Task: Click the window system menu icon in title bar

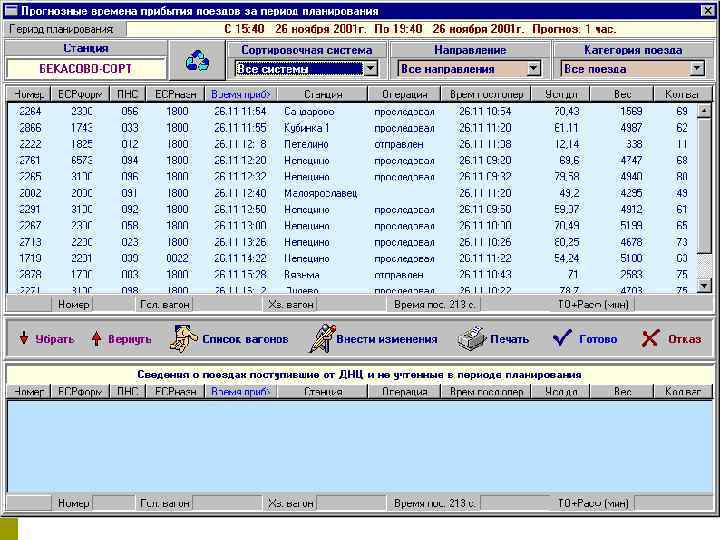Action: pyautogui.click(x=11, y=11)
